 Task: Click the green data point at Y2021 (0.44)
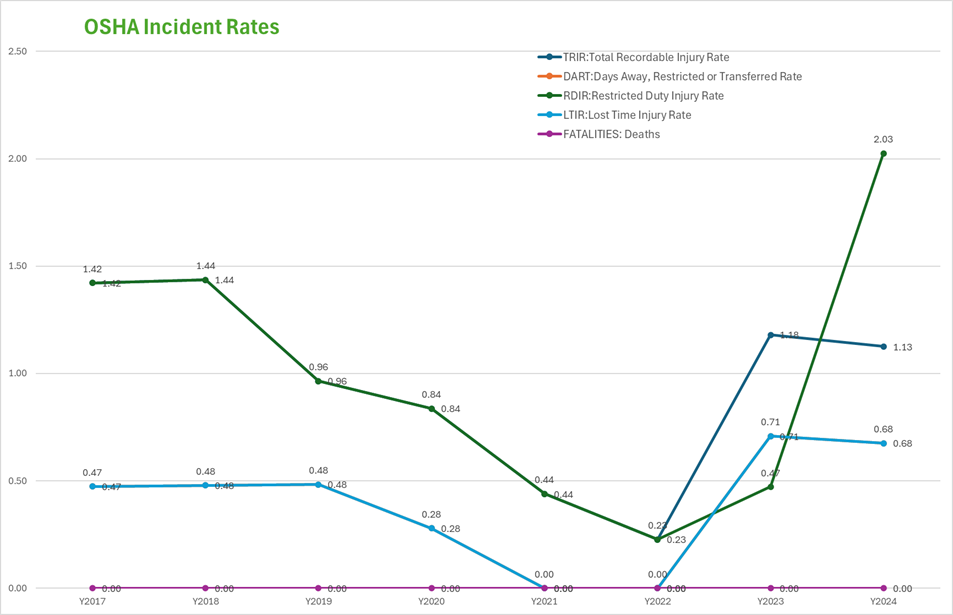coord(544,494)
